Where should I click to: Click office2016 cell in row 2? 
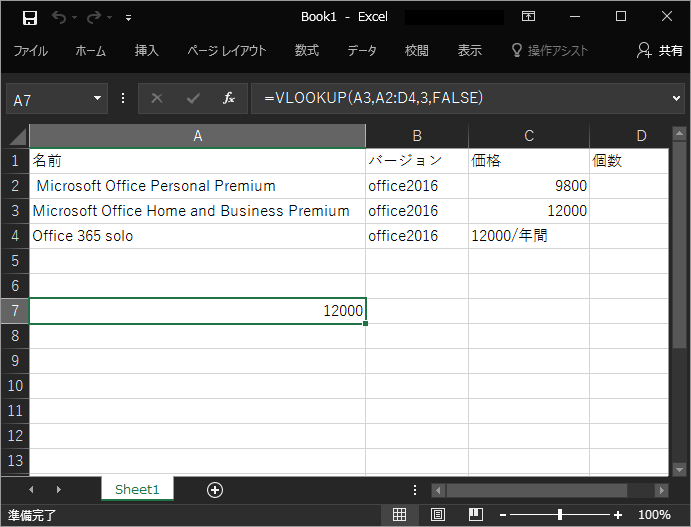[417, 186]
